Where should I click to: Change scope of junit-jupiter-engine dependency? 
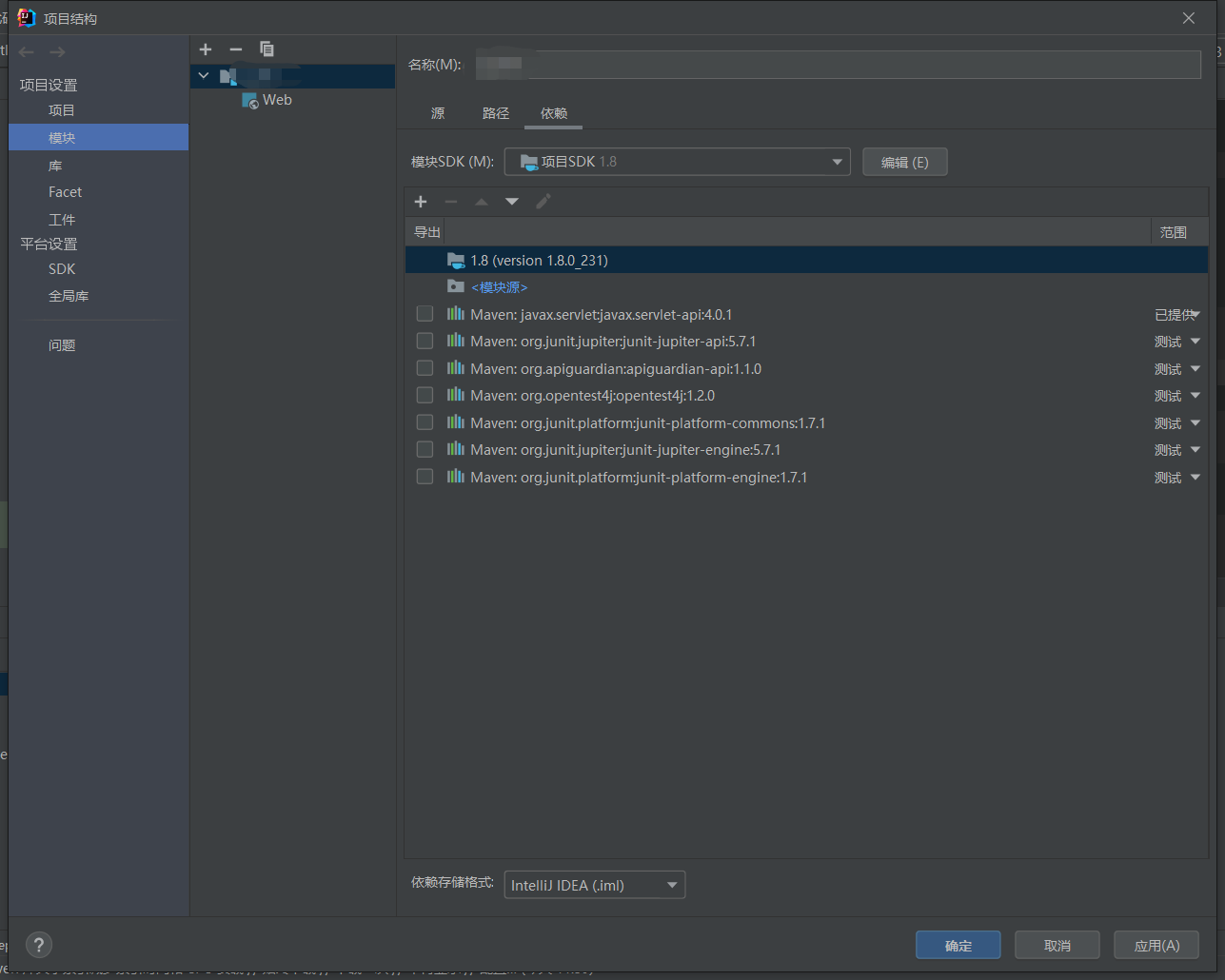tap(1178, 450)
